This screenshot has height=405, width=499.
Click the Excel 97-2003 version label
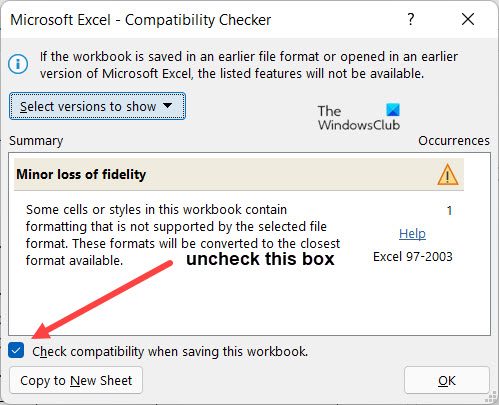tap(413, 257)
